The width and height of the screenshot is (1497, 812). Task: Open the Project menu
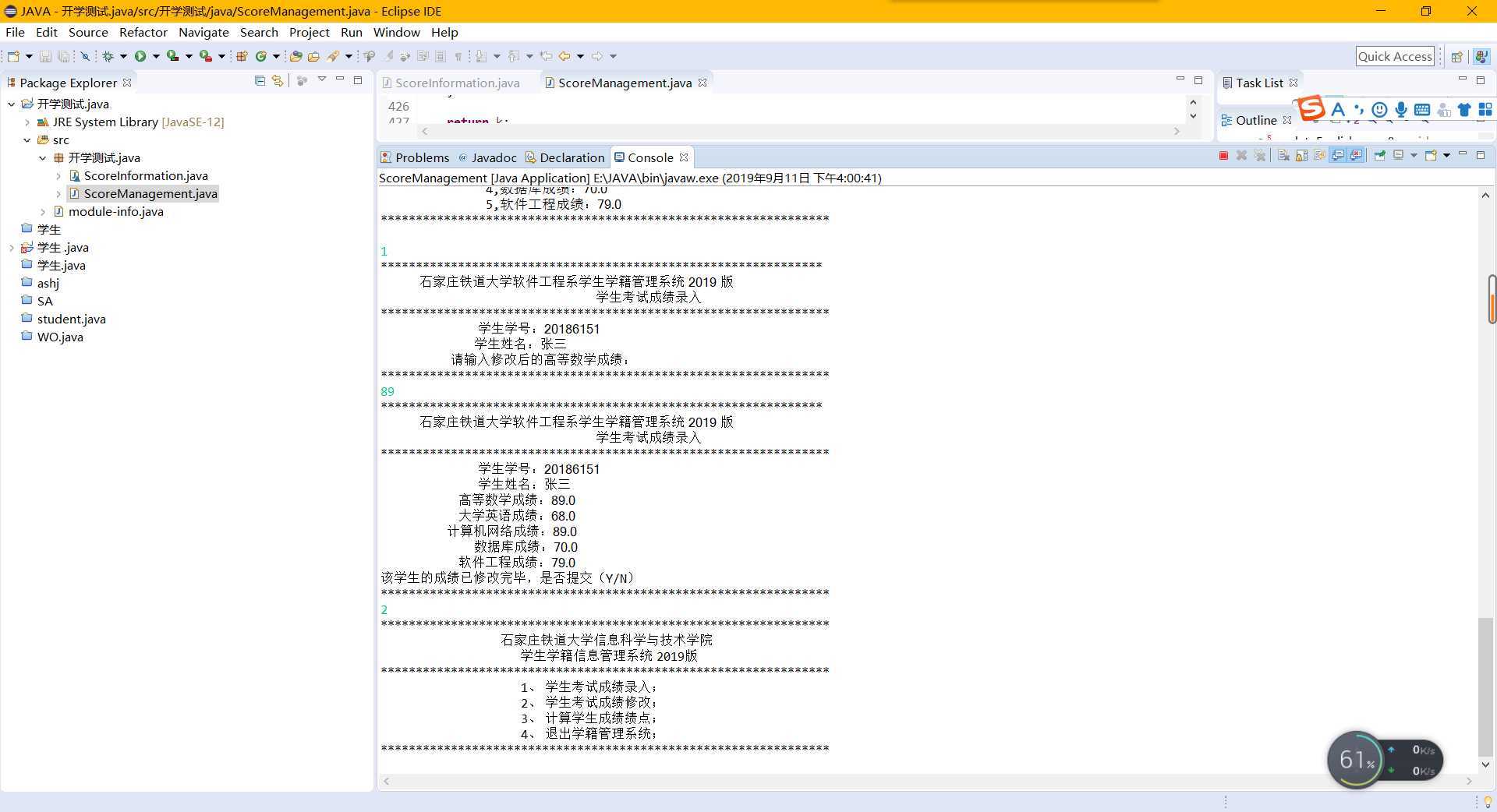pyautogui.click(x=309, y=32)
